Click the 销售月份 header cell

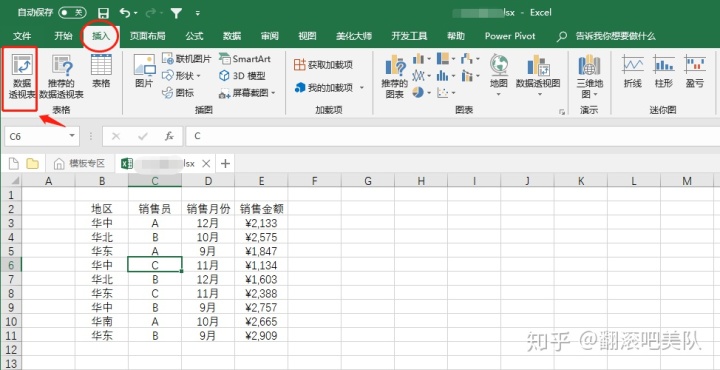click(x=208, y=209)
